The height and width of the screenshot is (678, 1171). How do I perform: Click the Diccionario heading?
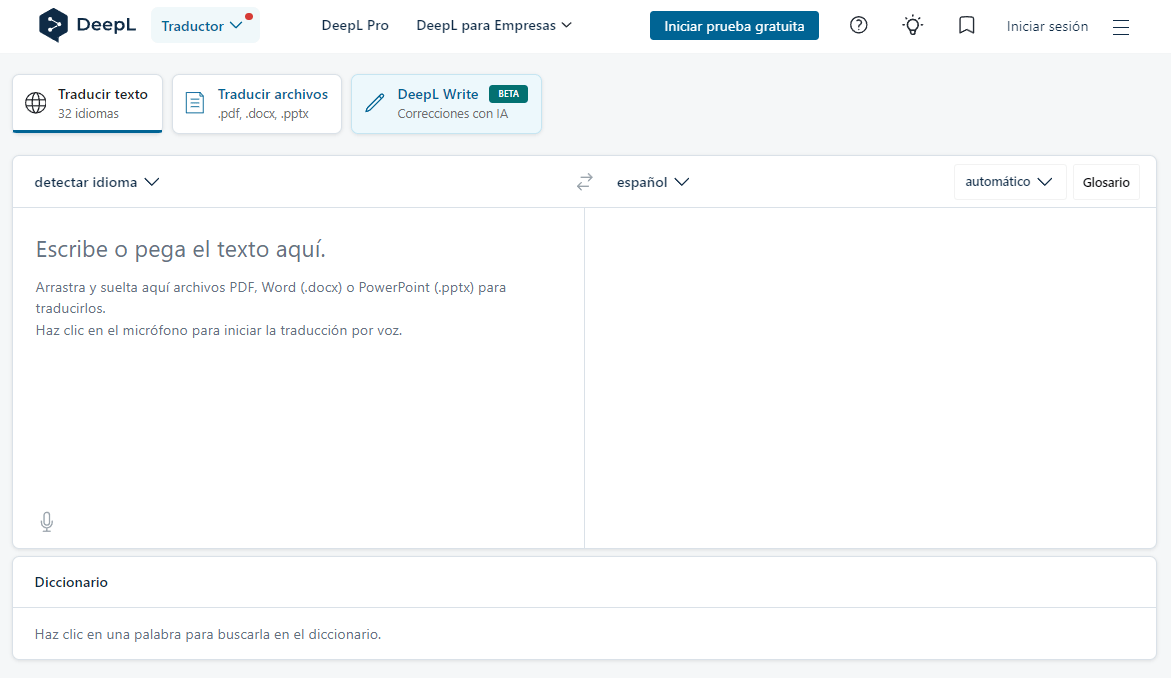tap(71, 582)
